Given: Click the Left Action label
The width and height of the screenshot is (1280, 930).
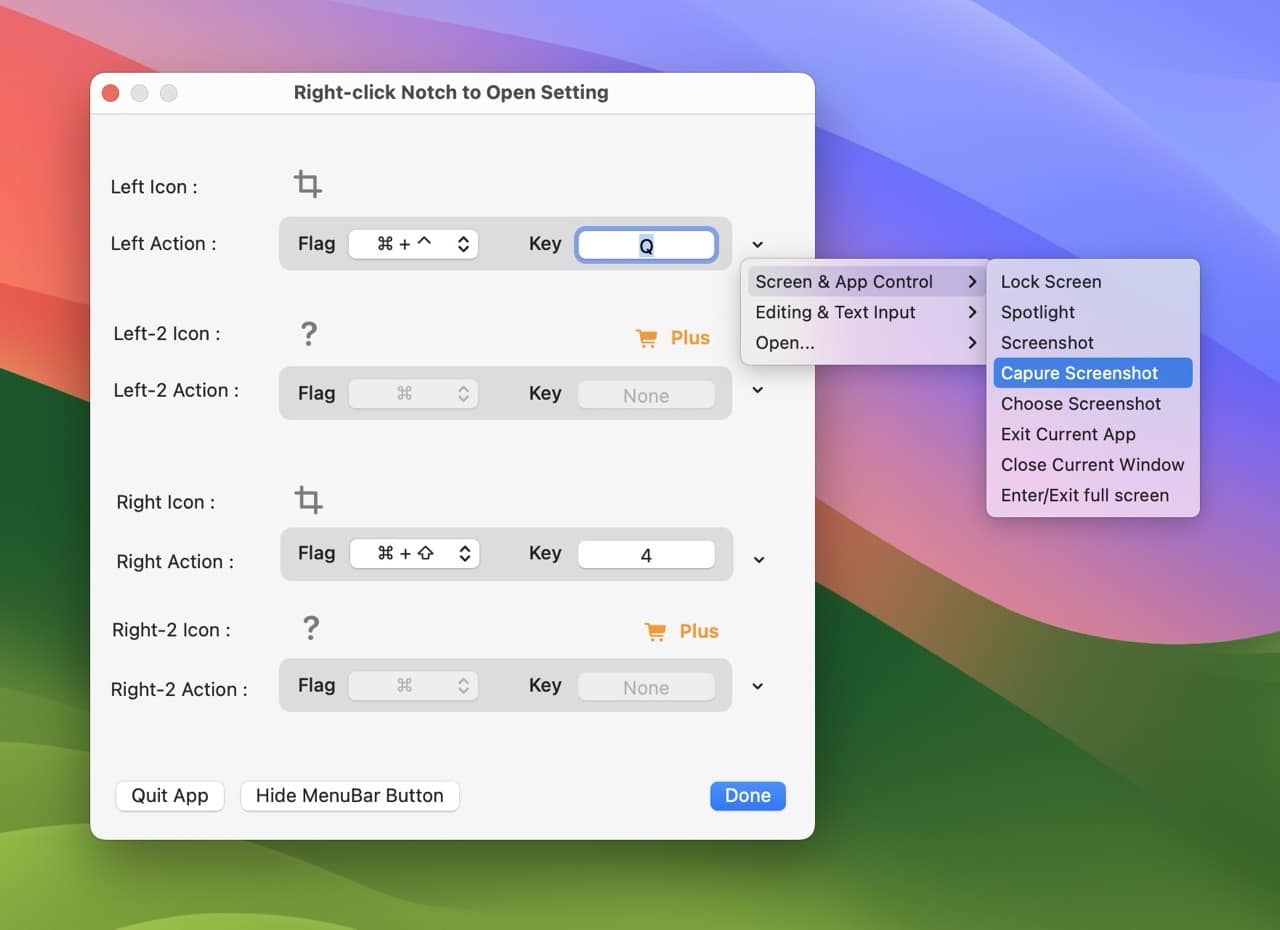Looking at the screenshot, I should [163, 243].
